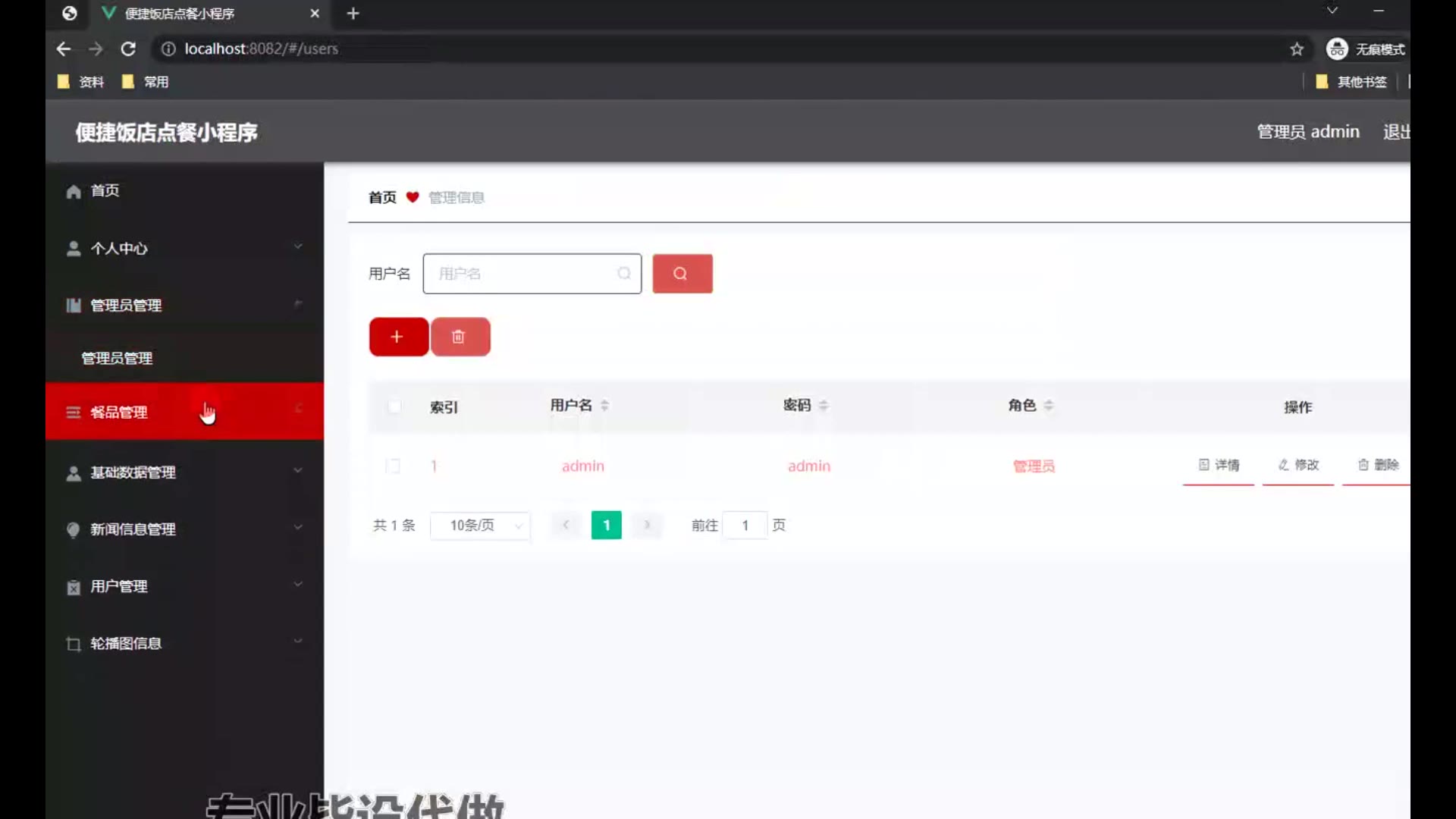Click 退出 logout link

pos(1396,131)
